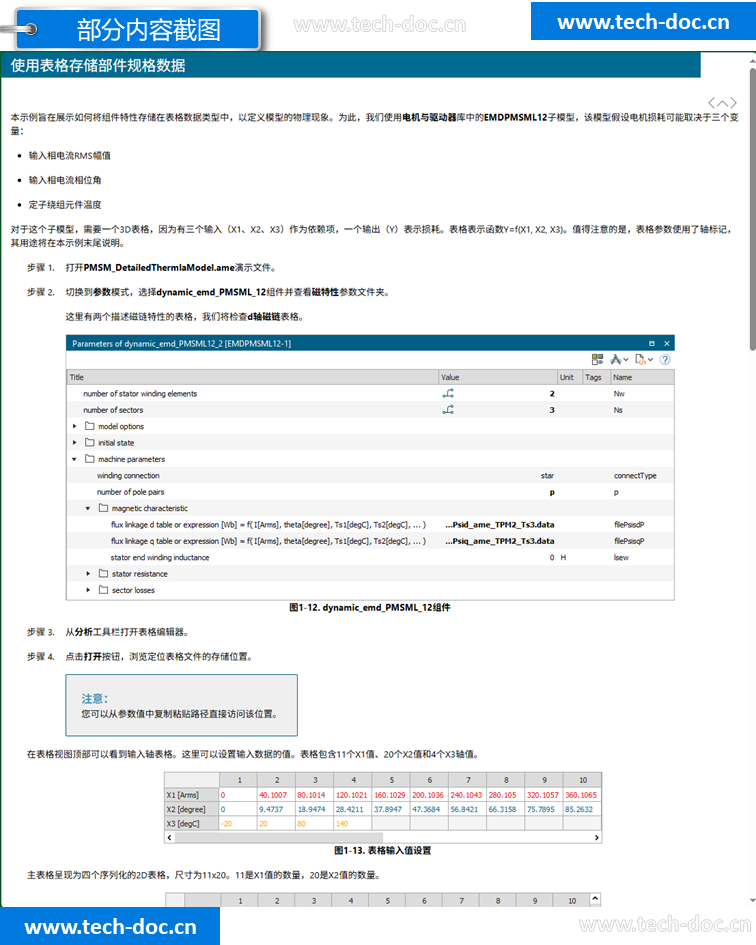Click the 9.4737 cell in X2 row
This screenshot has height=945, width=756.
click(276, 809)
